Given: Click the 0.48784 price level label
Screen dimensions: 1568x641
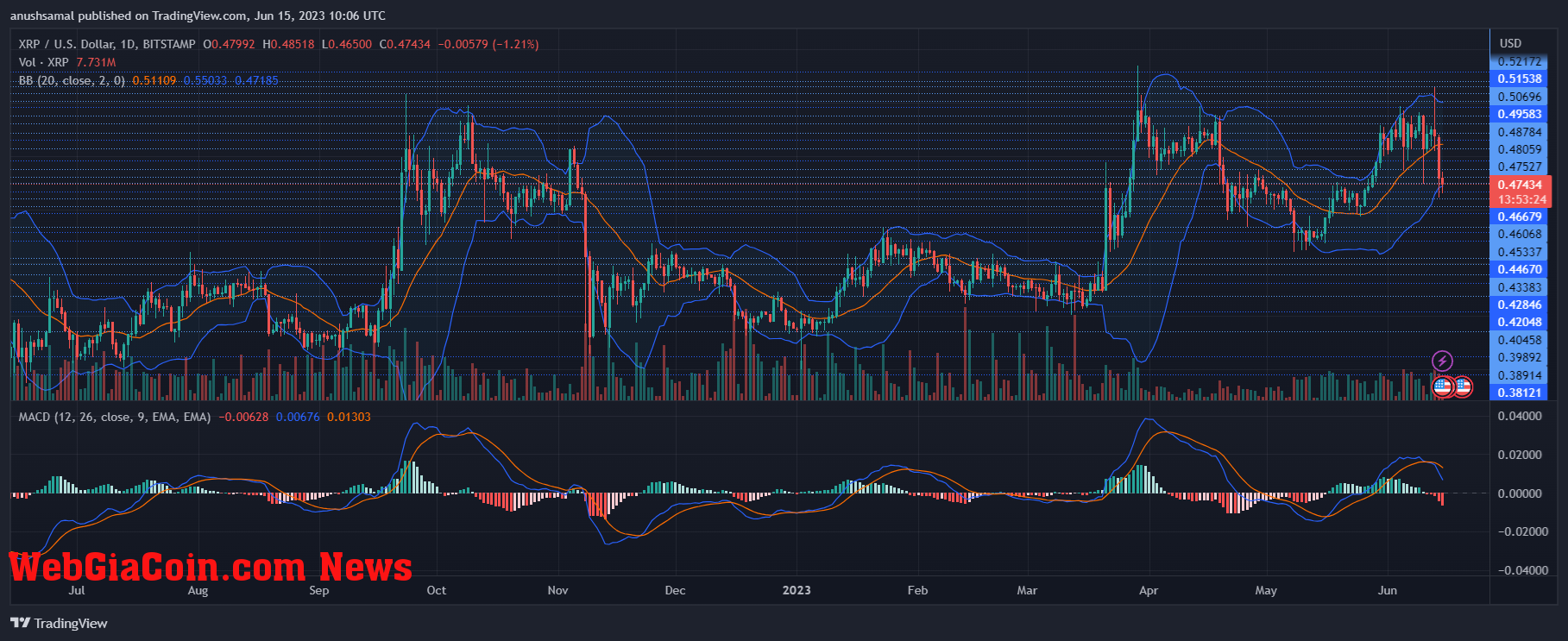Looking at the screenshot, I should click(x=1519, y=132).
